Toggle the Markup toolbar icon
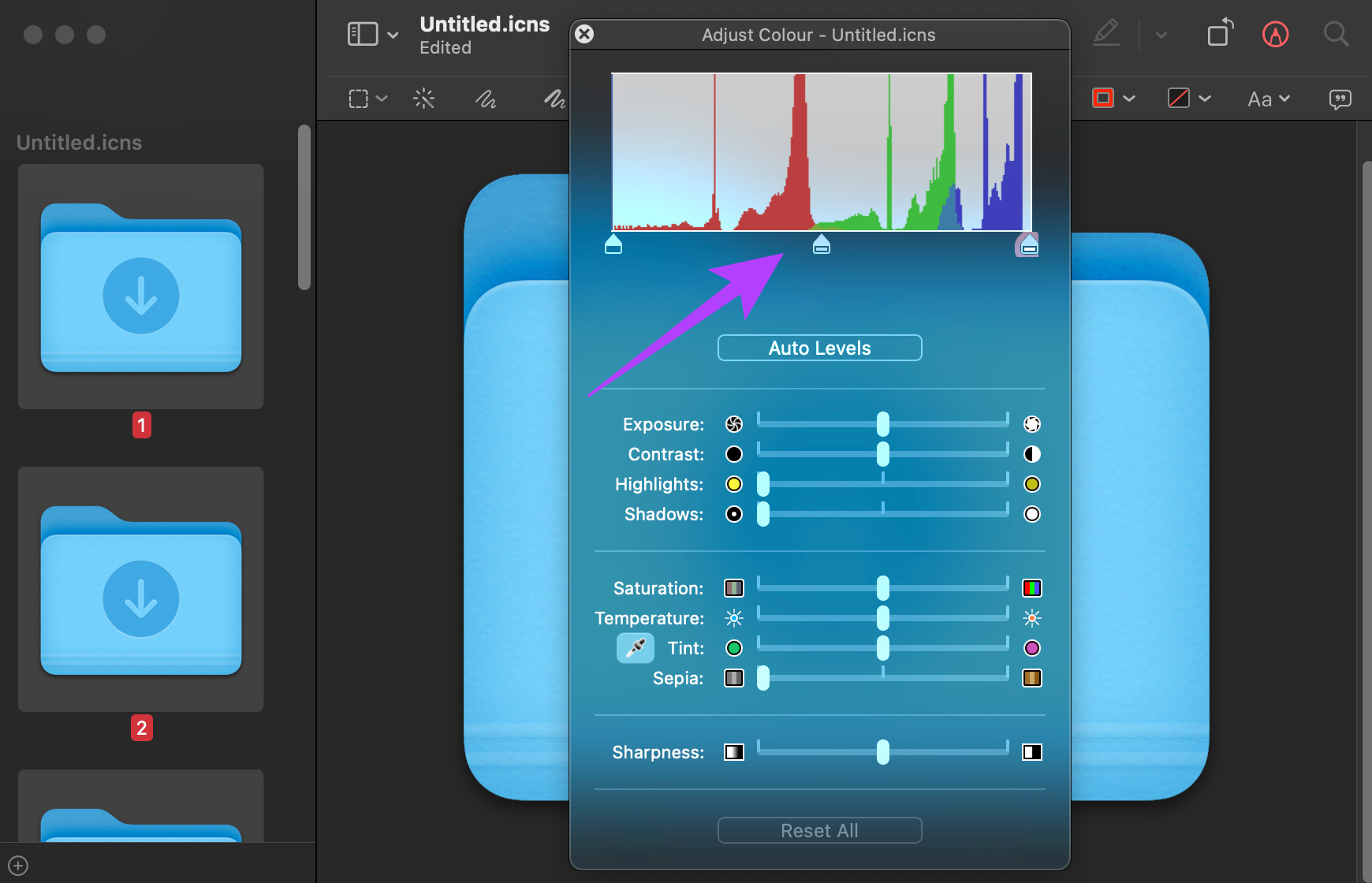The height and width of the screenshot is (883, 1372). click(x=1275, y=34)
